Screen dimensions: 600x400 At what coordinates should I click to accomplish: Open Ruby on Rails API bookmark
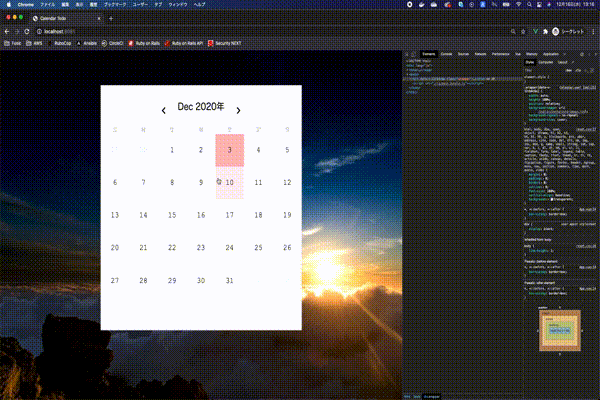coord(184,43)
